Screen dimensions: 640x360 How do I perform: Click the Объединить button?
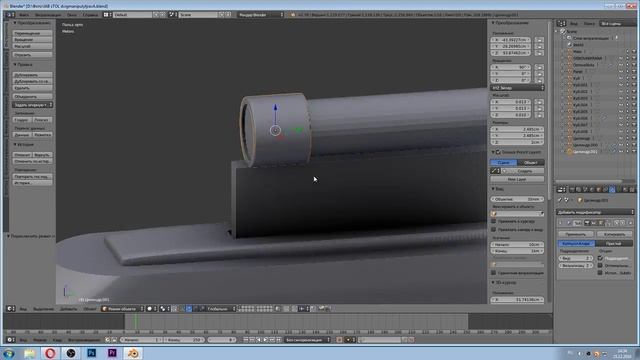(32, 96)
